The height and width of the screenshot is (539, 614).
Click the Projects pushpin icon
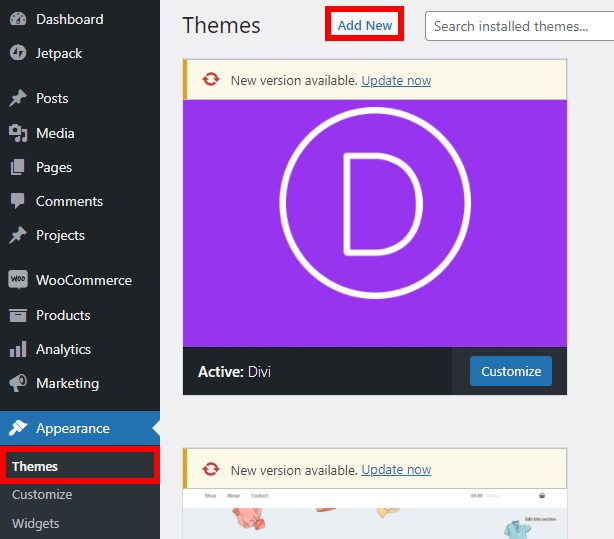point(18,235)
